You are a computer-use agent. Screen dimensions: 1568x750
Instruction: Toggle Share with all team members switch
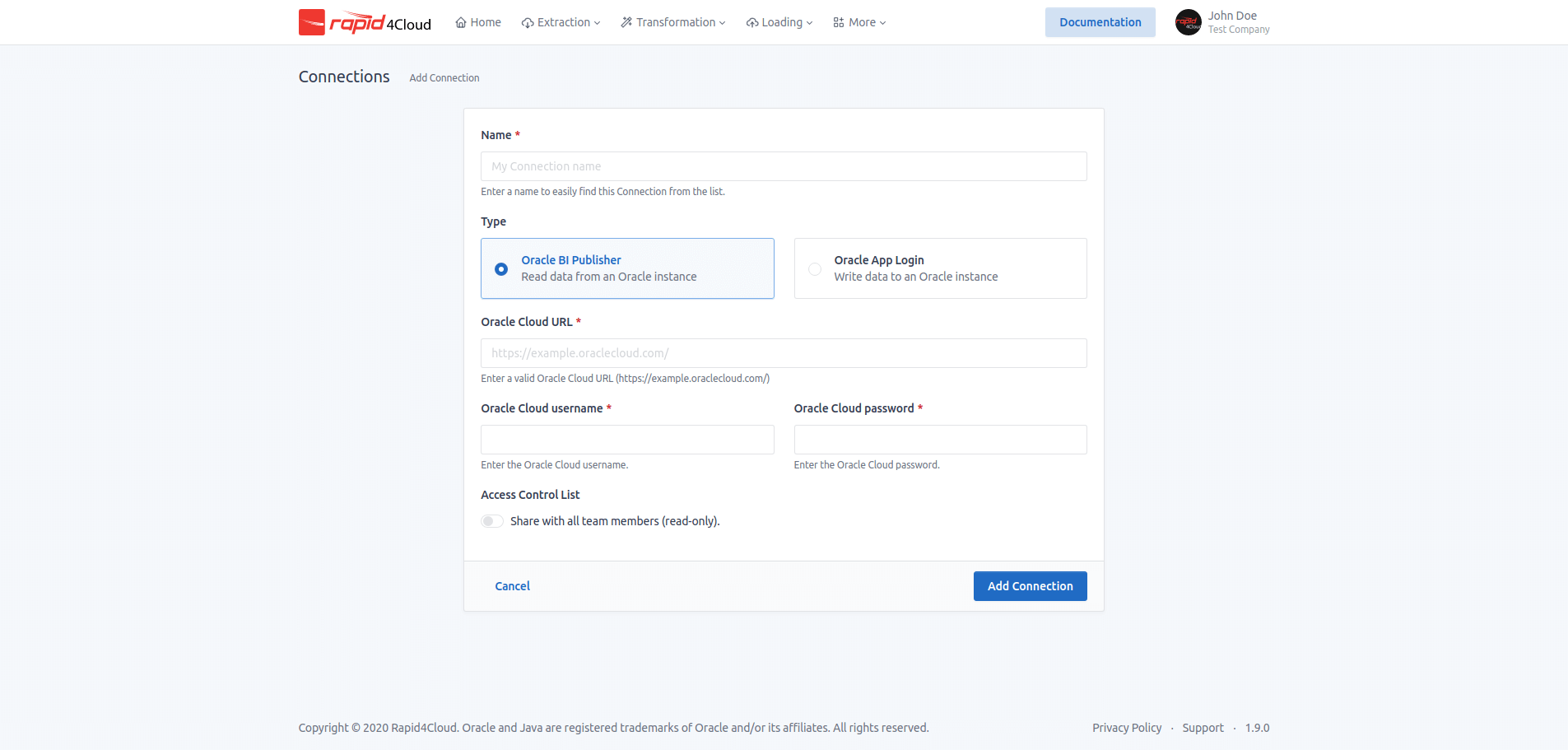pos(492,521)
